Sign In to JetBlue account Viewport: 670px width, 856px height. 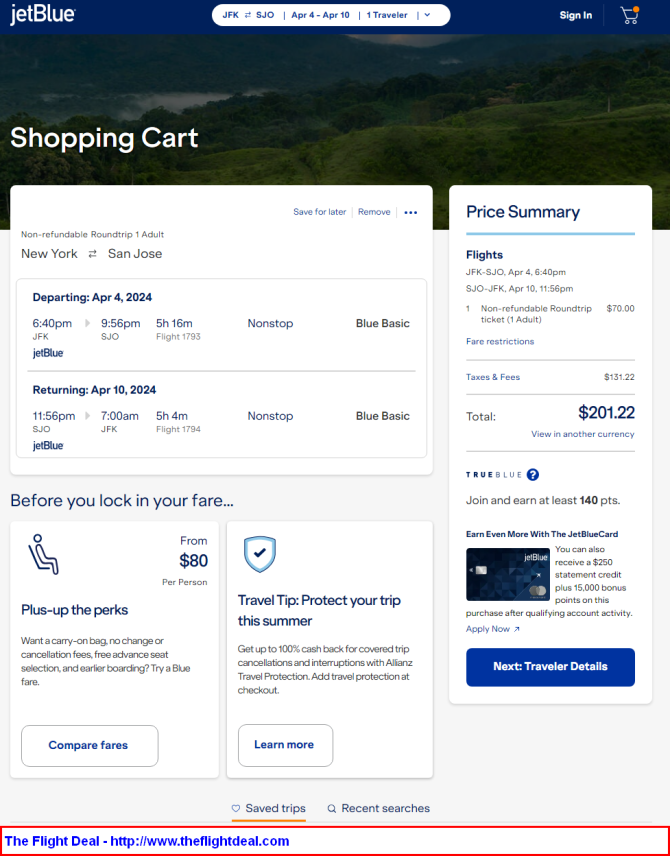(576, 15)
